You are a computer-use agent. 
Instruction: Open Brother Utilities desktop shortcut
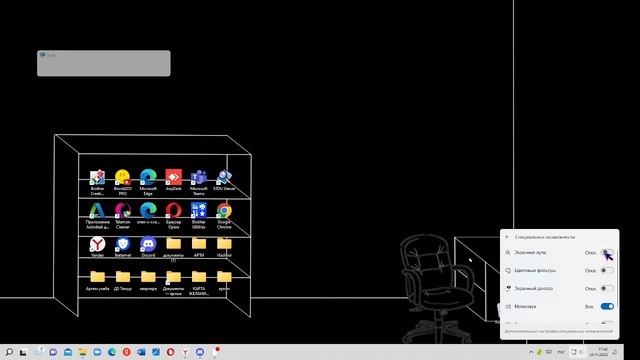199,216
